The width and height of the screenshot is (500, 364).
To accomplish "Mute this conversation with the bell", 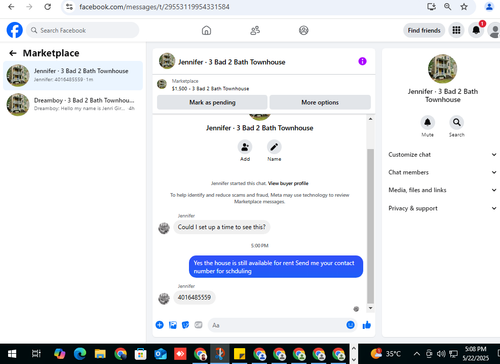I will point(427,122).
